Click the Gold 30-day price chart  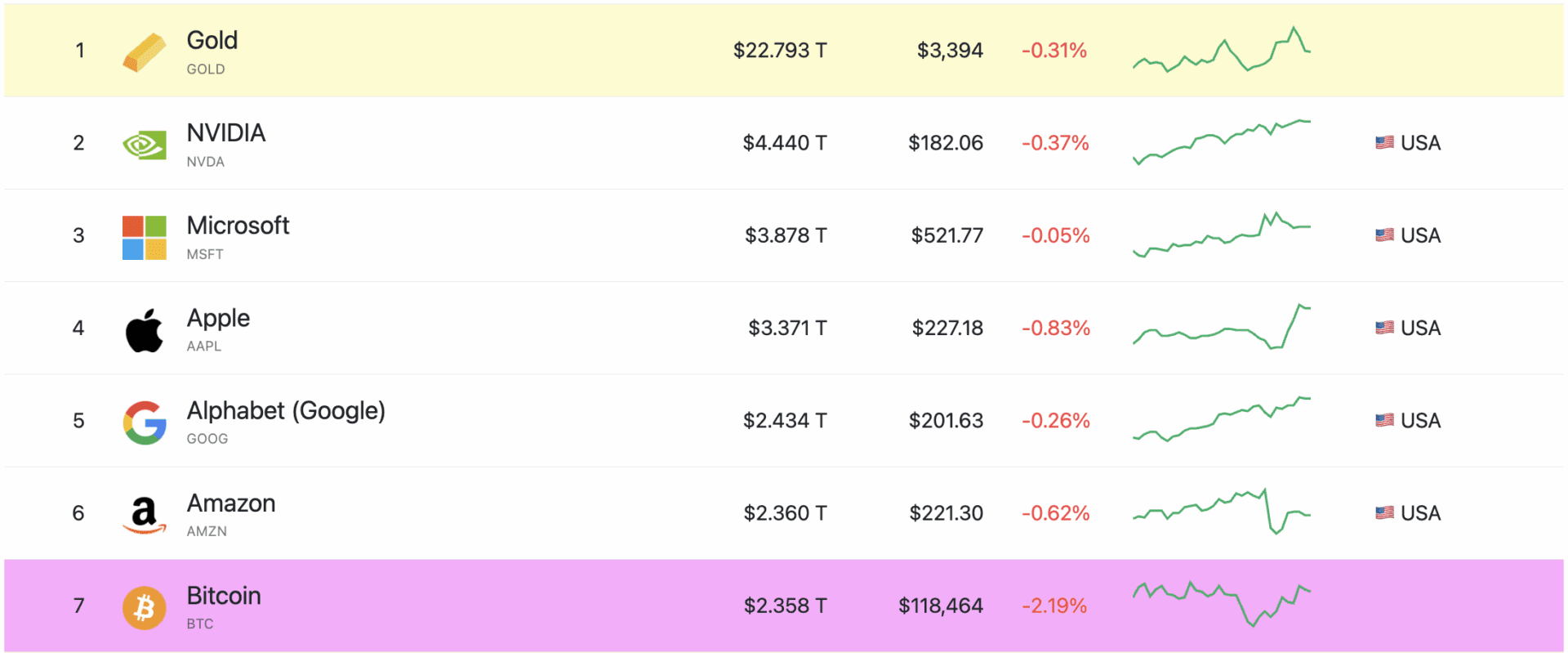click(x=1221, y=51)
